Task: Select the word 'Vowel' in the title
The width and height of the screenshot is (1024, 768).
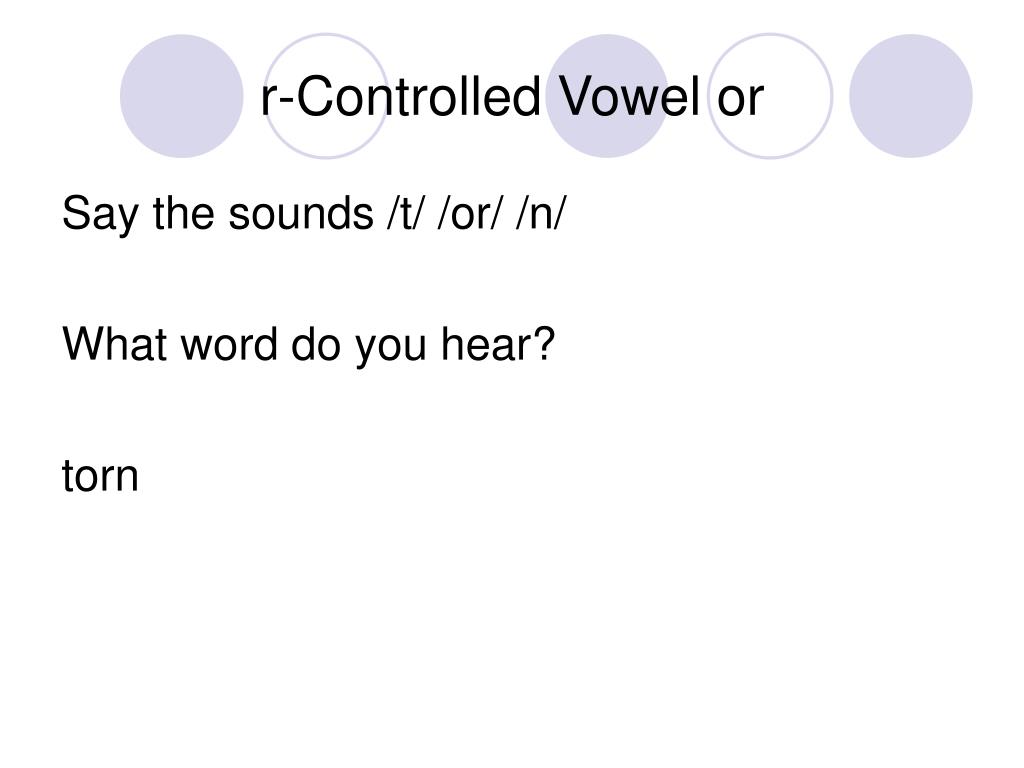Action: pos(630,97)
